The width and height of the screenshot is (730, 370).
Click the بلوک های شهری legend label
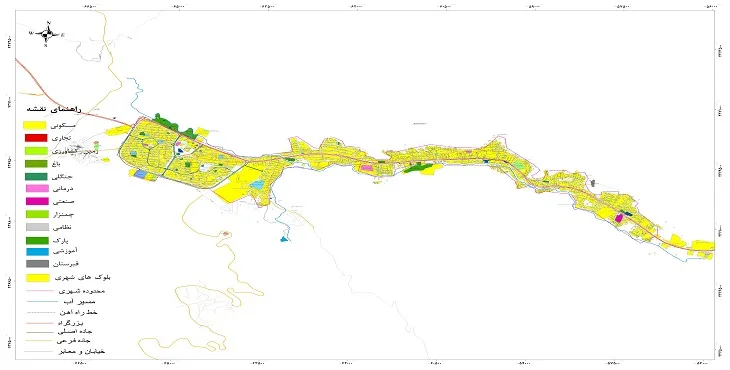(x=82, y=277)
